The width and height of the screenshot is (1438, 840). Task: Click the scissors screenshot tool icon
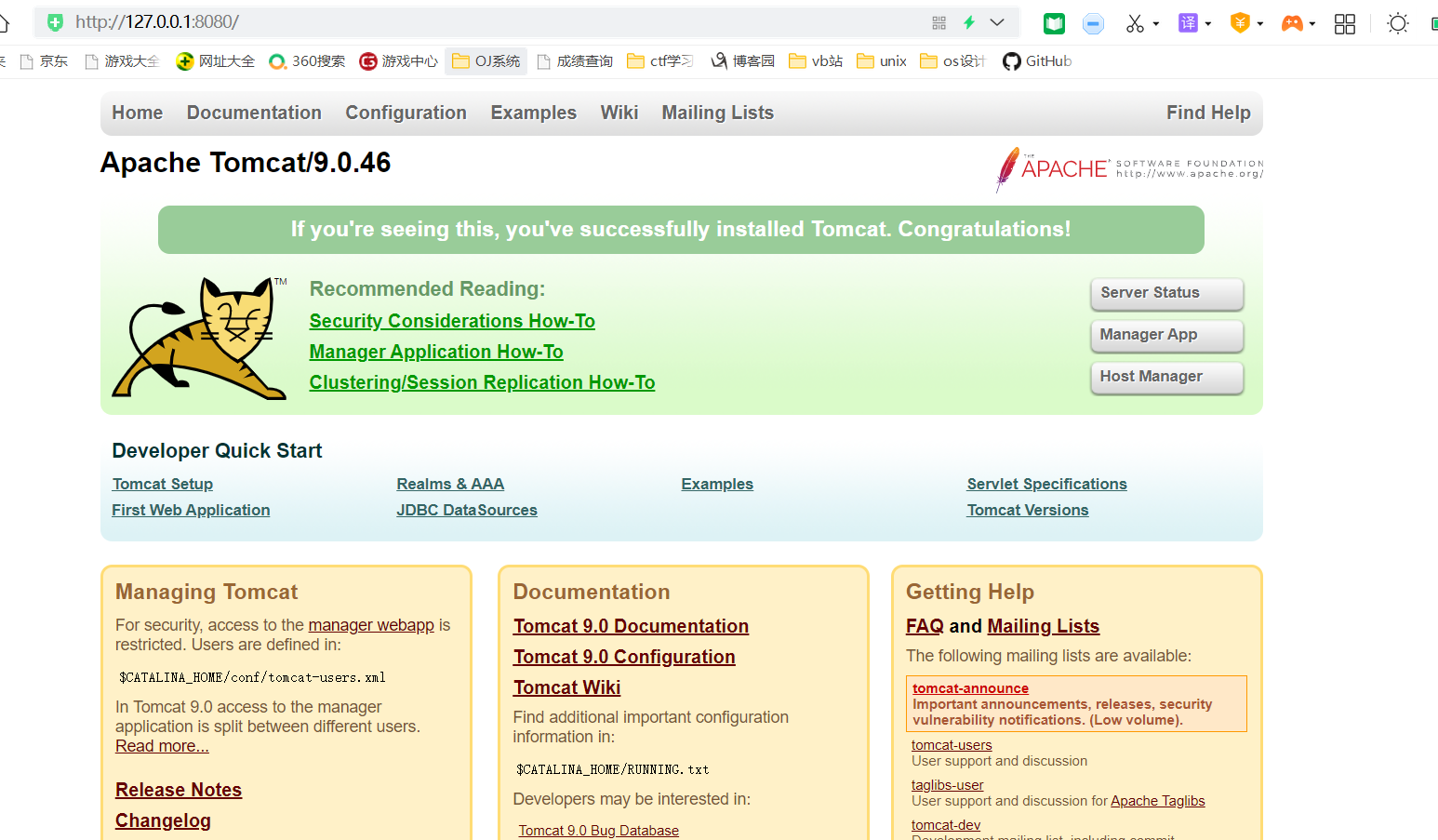click(1135, 23)
